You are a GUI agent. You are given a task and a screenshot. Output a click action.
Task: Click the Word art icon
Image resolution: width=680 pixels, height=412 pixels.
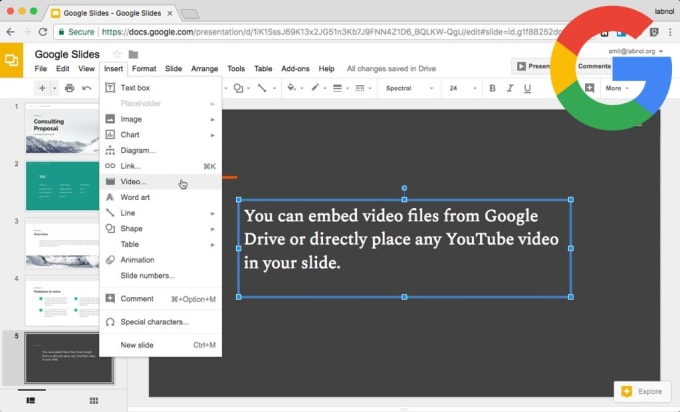click(110, 197)
